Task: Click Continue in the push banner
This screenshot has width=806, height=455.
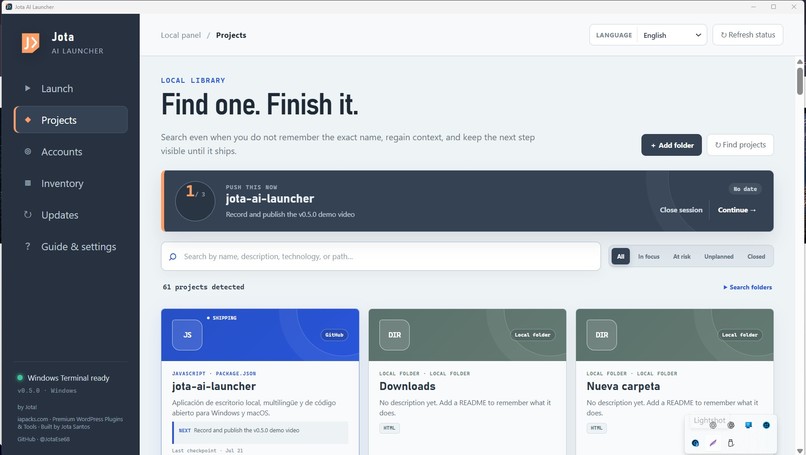Action: click(x=737, y=210)
